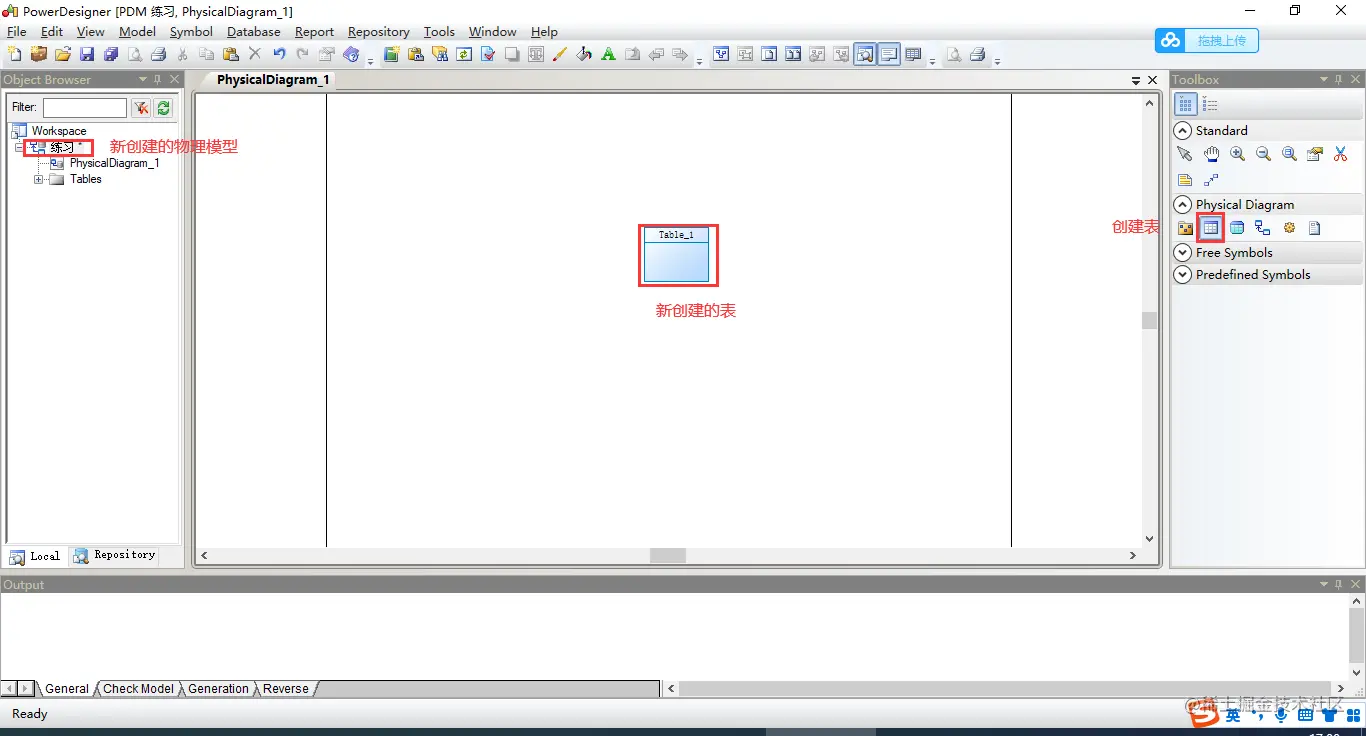Viewport: 1366px width, 736px height.
Task: Save the model with the floppy disk icon
Action: point(86,54)
